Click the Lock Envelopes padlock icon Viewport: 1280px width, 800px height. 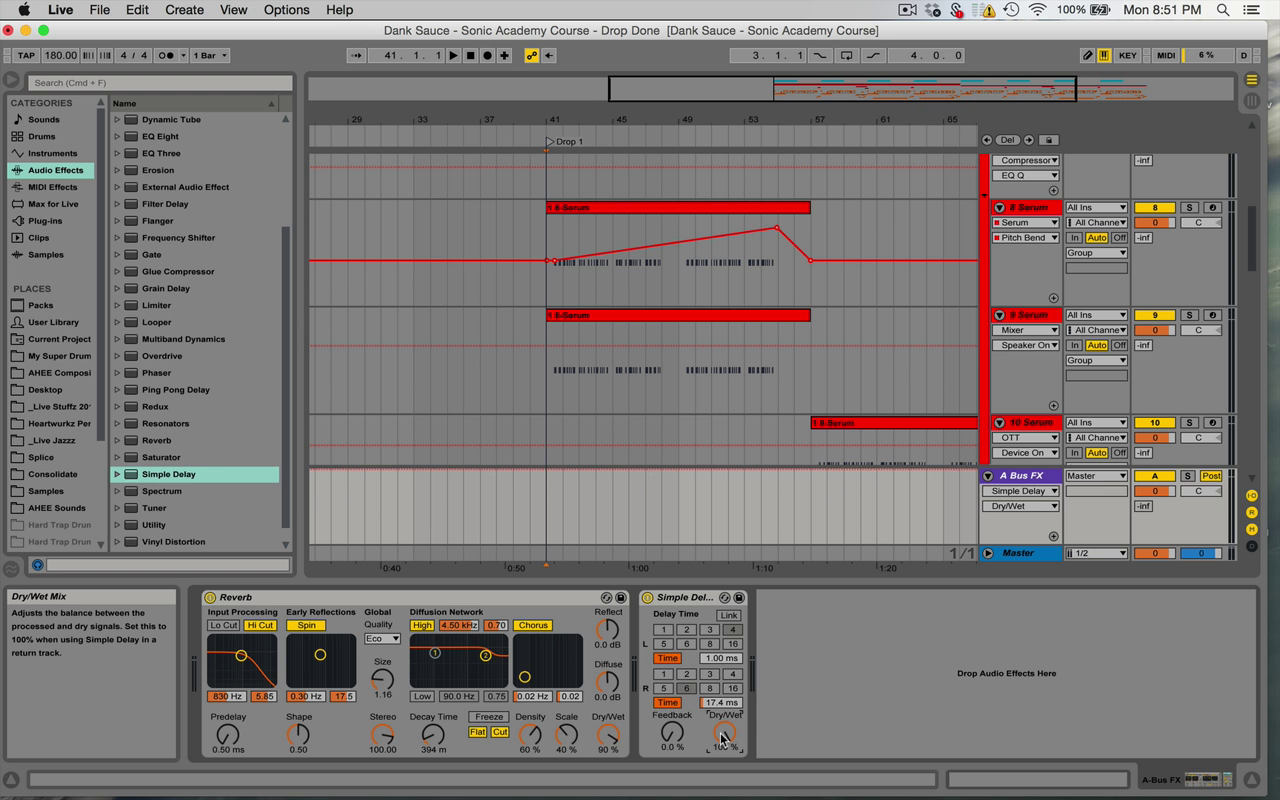1050,140
